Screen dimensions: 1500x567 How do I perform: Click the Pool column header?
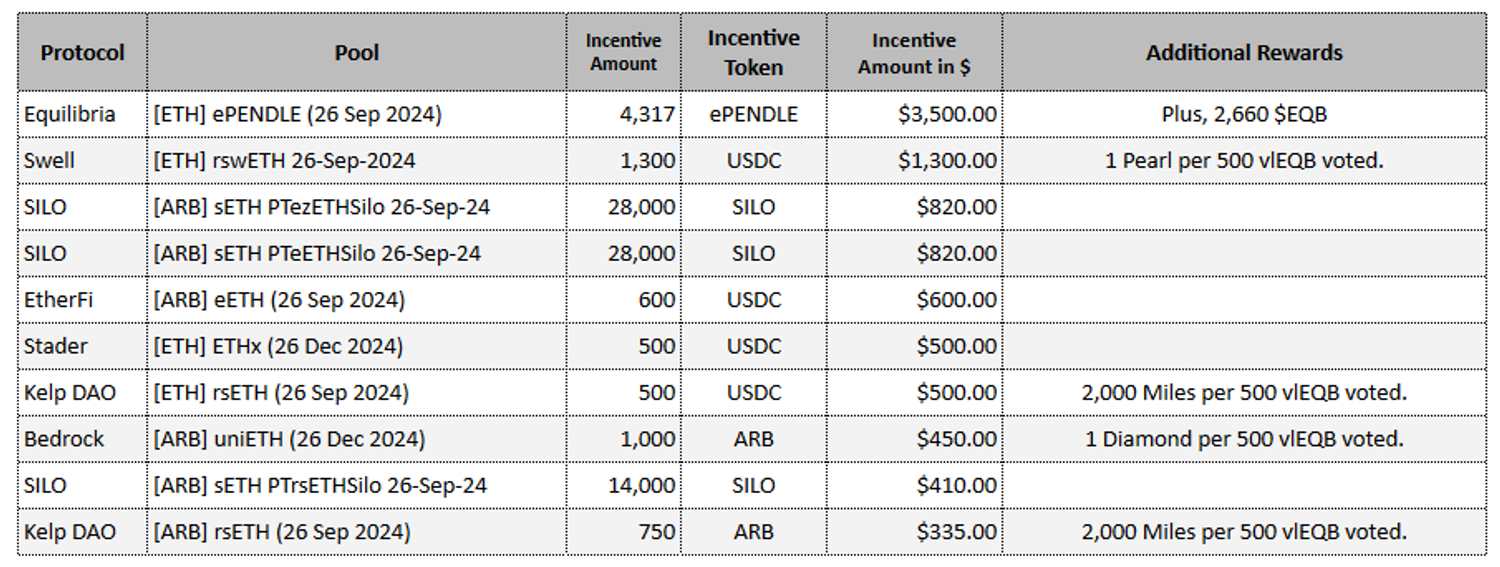tap(357, 53)
